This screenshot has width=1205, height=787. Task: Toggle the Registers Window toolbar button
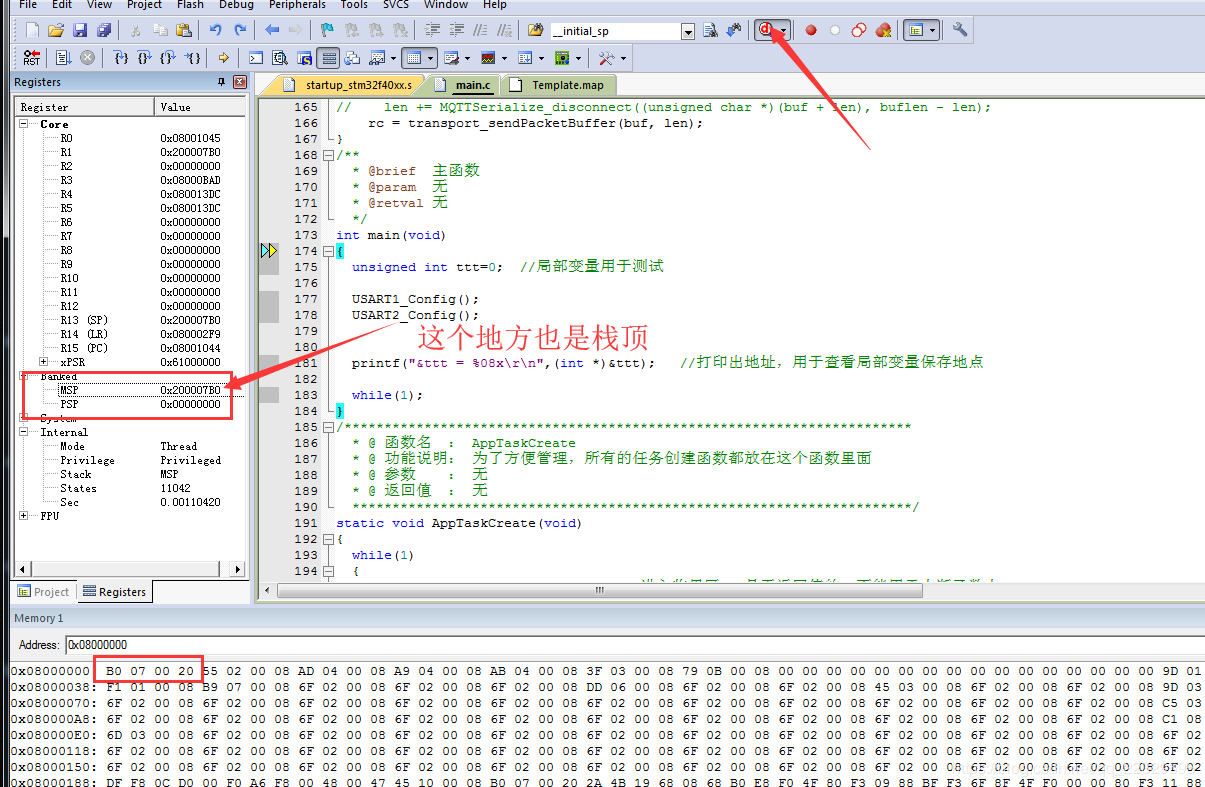click(327, 58)
